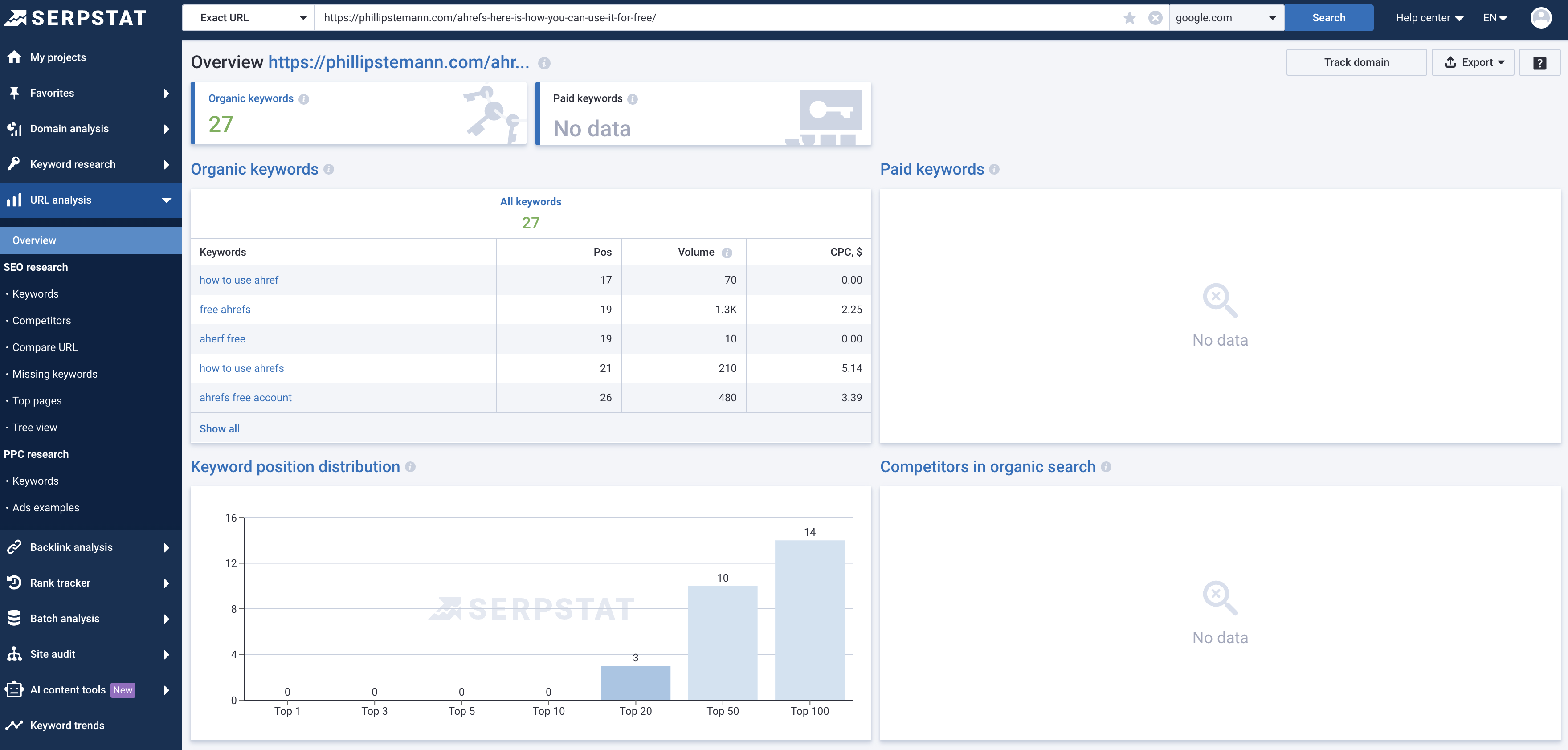Open the Export dropdown
The width and height of the screenshot is (1568, 750).
(x=1472, y=63)
